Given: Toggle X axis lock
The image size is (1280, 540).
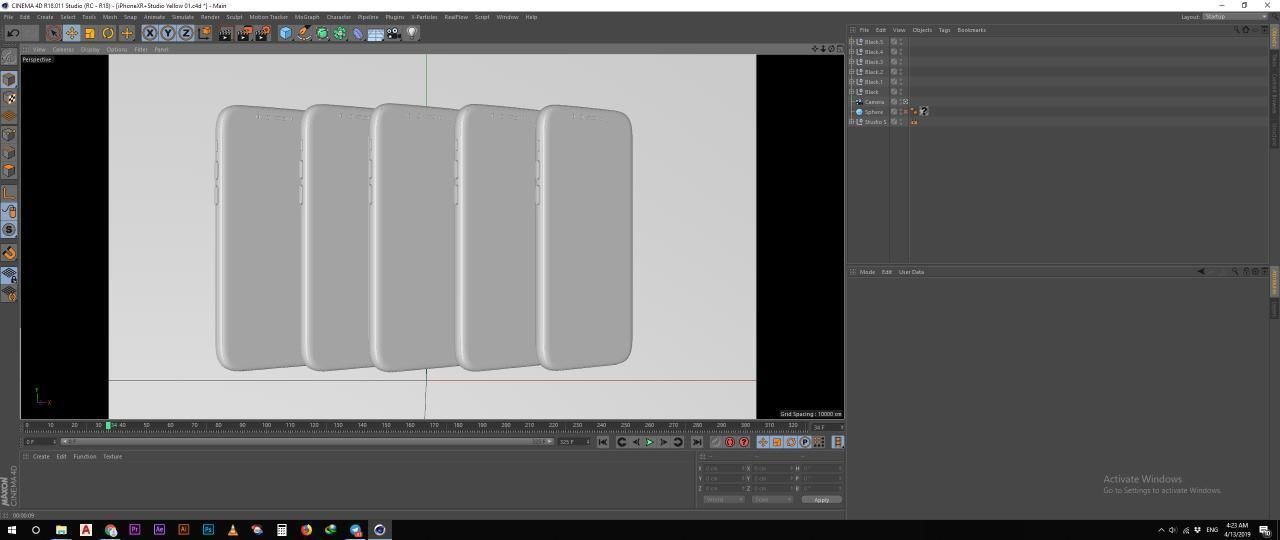Looking at the screenshot, I should (x=150, y=33).
